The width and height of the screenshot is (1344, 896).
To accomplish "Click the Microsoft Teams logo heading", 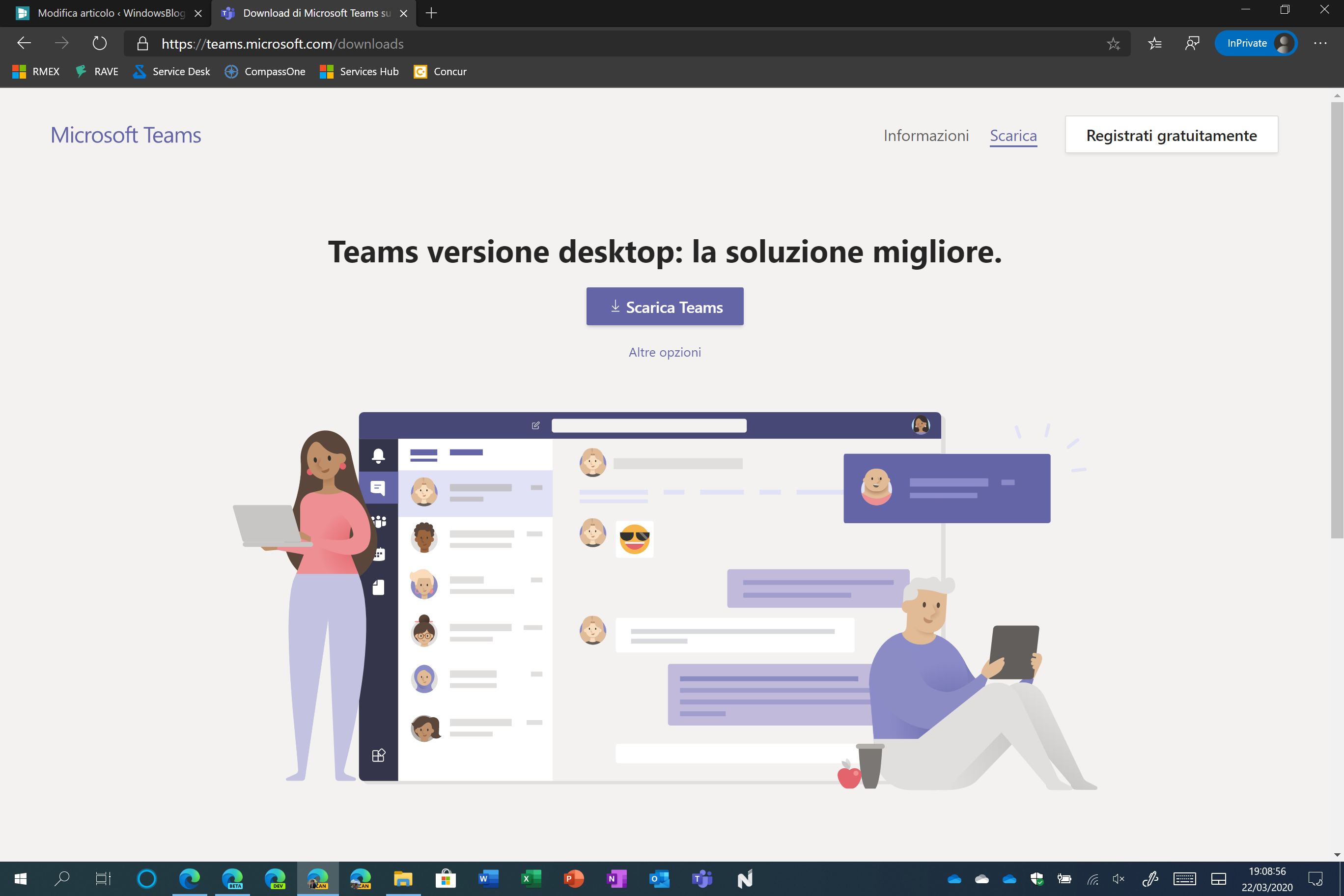I will click(126, 136).
